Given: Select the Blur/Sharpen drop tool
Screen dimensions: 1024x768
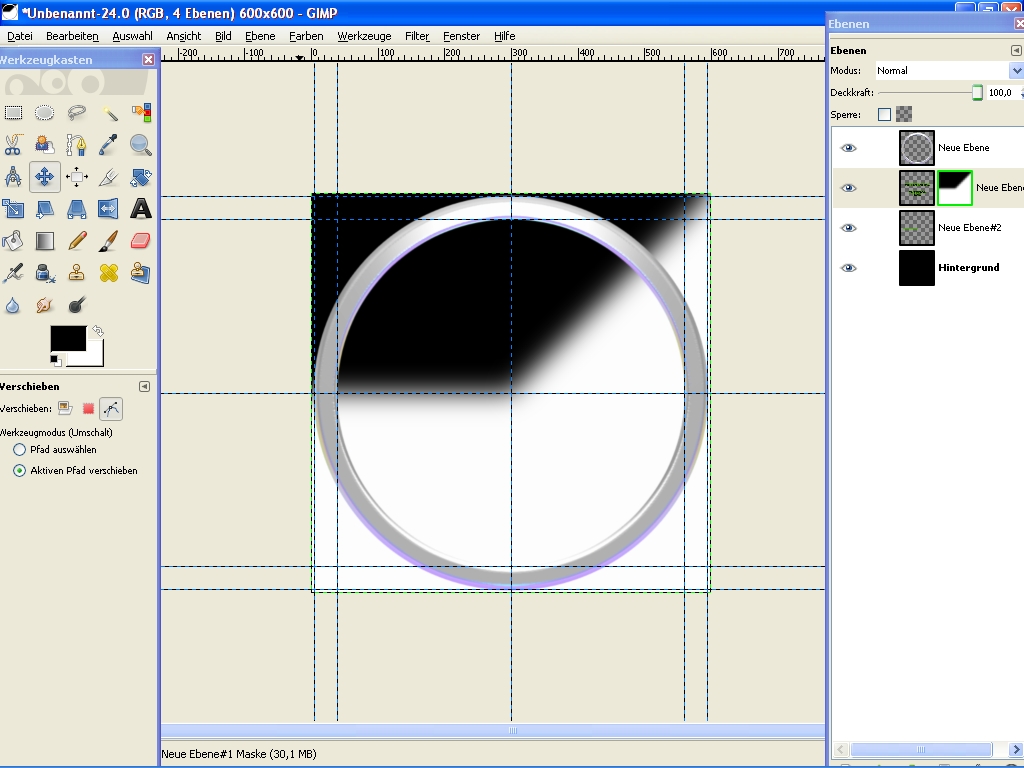Looking at the screenshot, I should (13, 305).
